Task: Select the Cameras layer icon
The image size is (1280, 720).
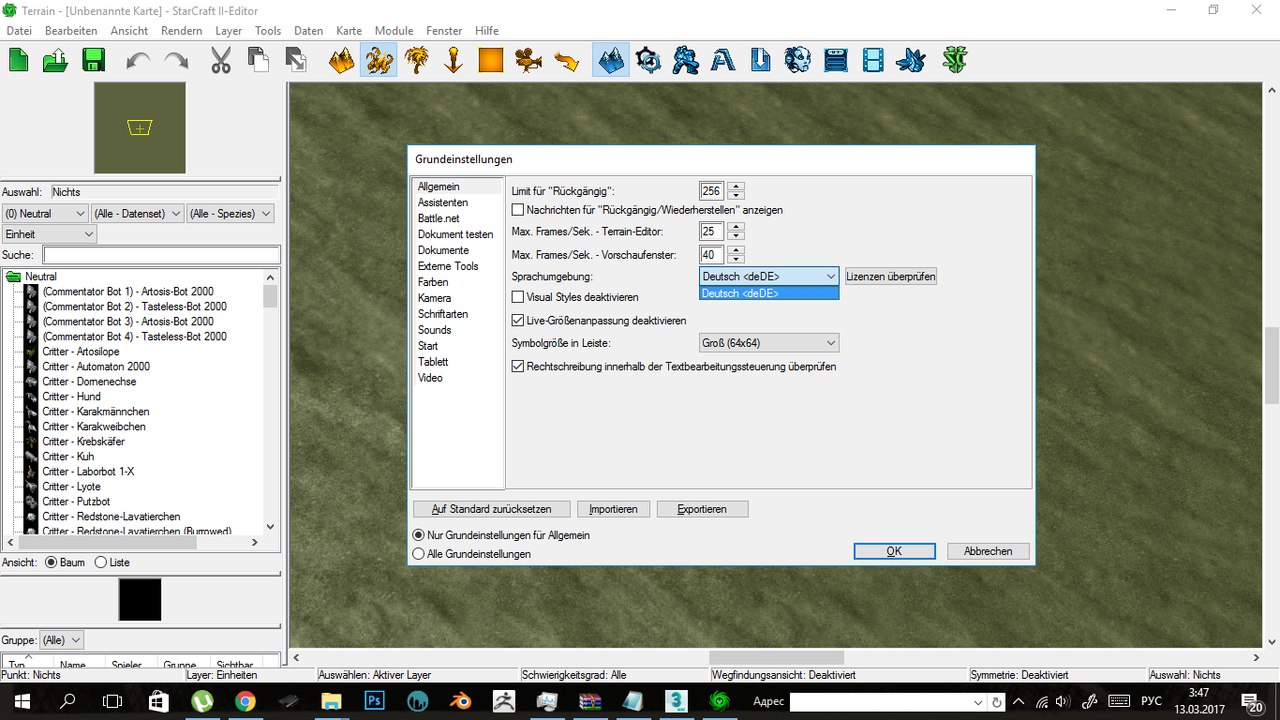Action: (x=528, y=60)
